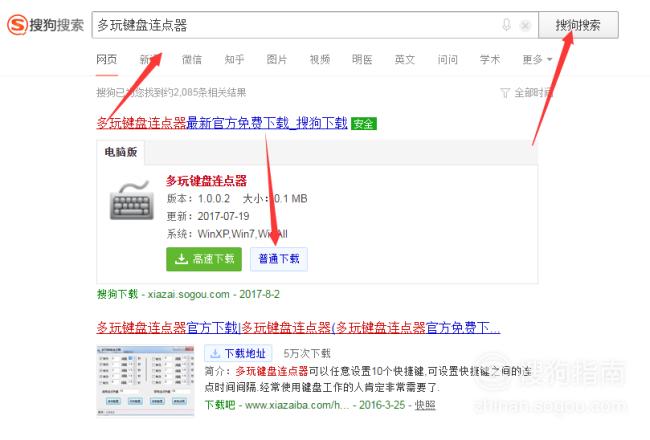Click the green 高速下载 button
Image resolution: width=650 pixels, height=440 pixels.
(204, 259)
